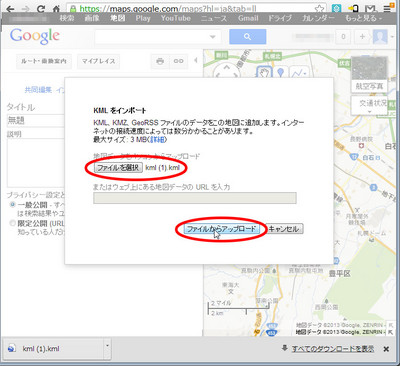Open Gmail in Google bar

pos(248,18)
